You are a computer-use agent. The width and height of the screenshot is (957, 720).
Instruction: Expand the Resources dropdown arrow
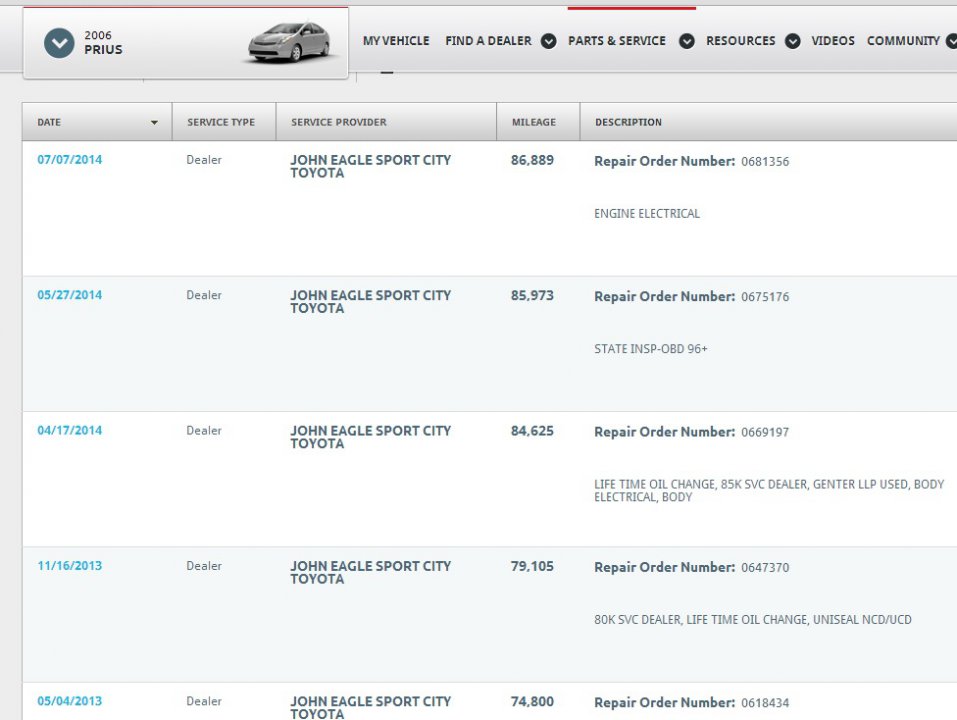coord(793,41)
